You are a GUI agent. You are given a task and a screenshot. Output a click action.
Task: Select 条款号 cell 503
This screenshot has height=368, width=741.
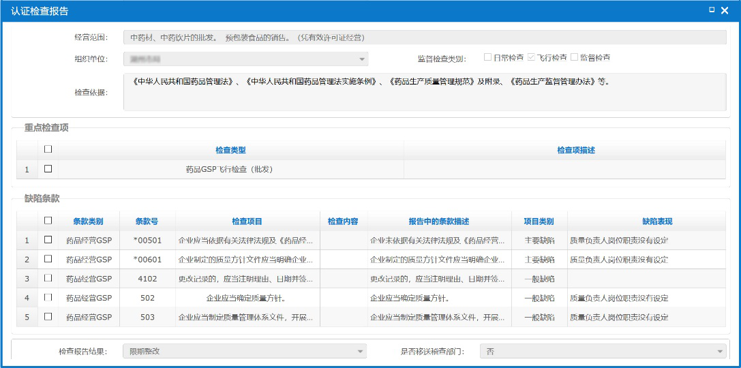pos(147,317)
